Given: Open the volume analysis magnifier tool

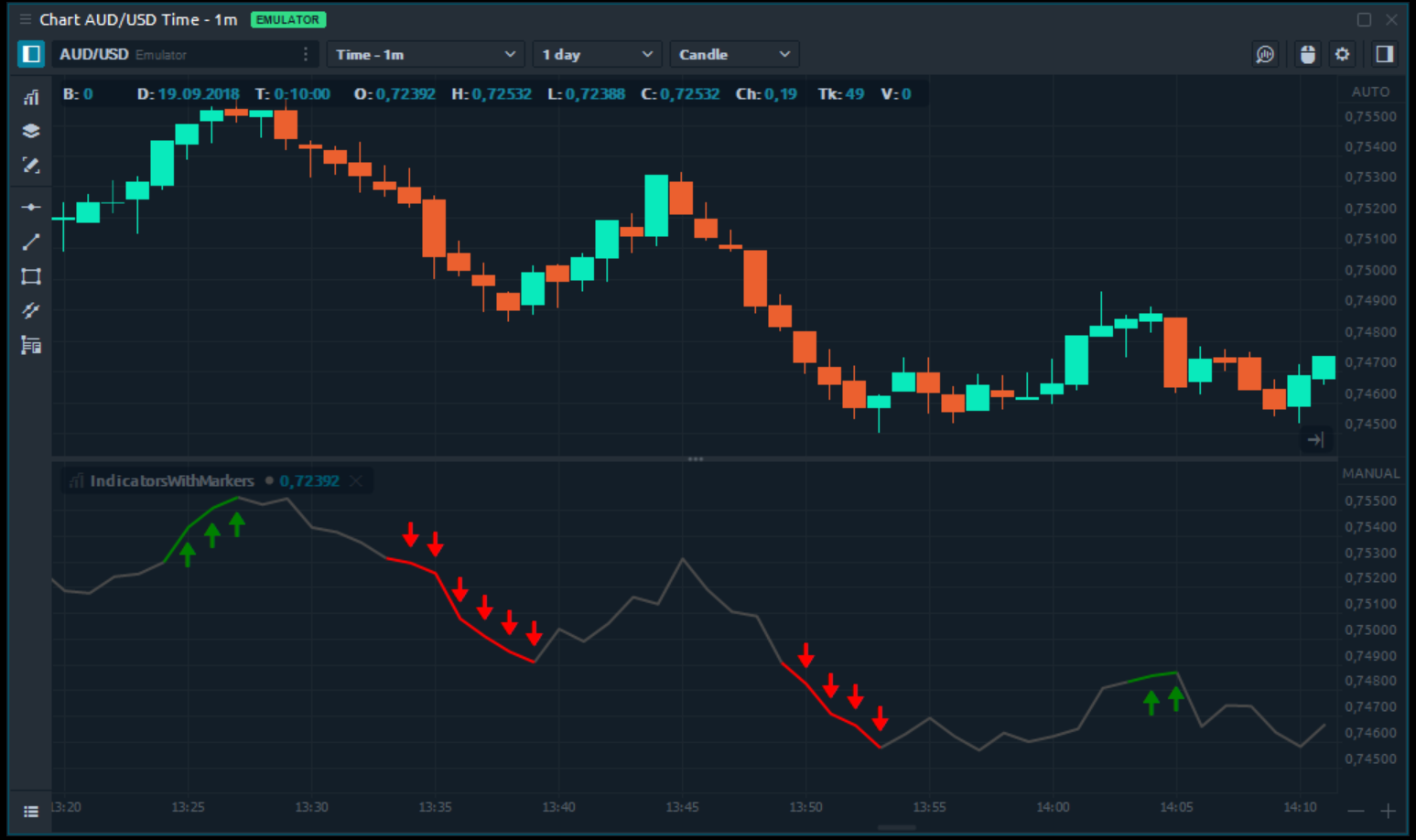Looking at the screenshot, I should [x=1264, y=55].
